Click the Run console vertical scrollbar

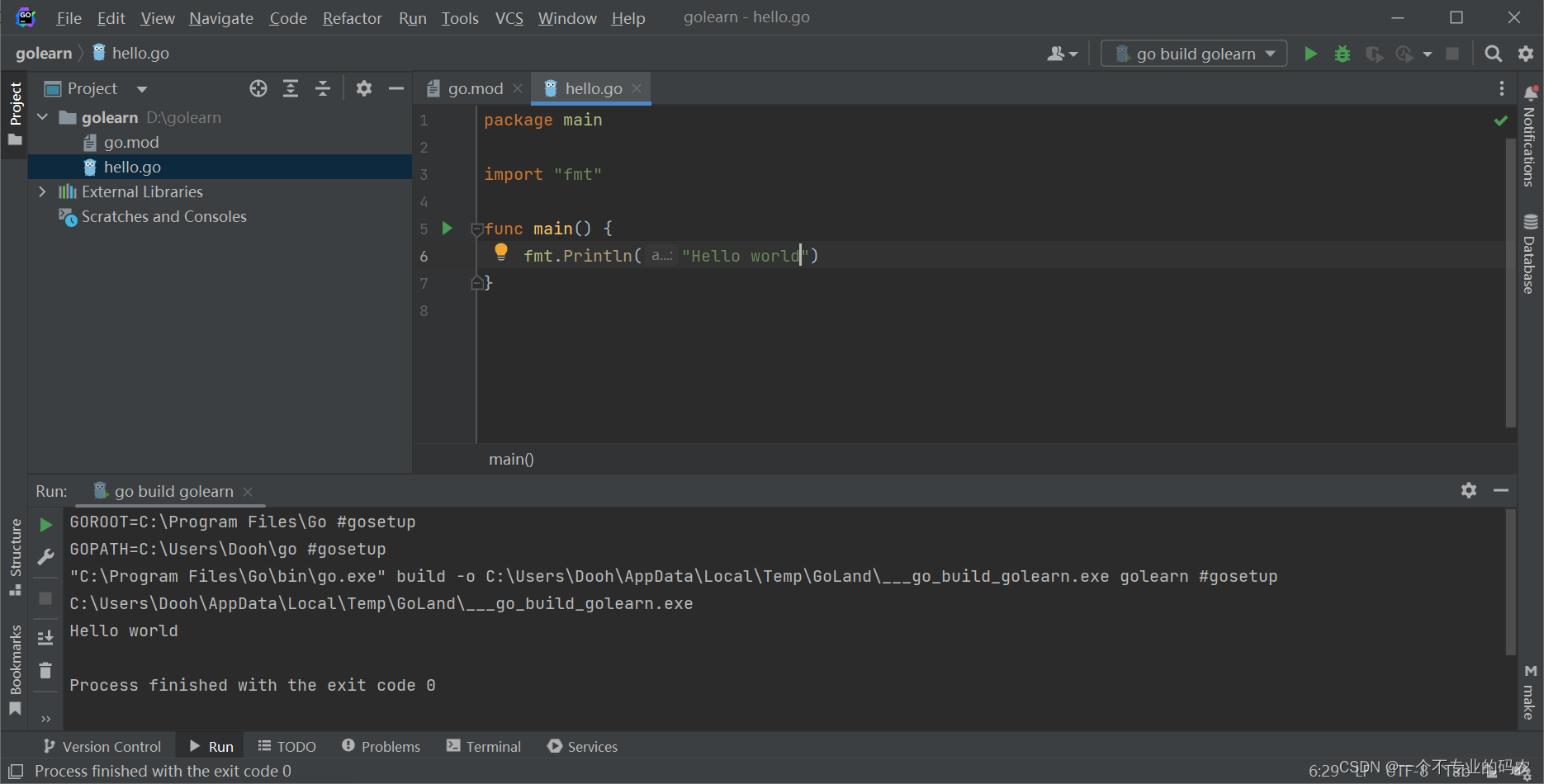pyautogui.click(x=1510, y=583)
